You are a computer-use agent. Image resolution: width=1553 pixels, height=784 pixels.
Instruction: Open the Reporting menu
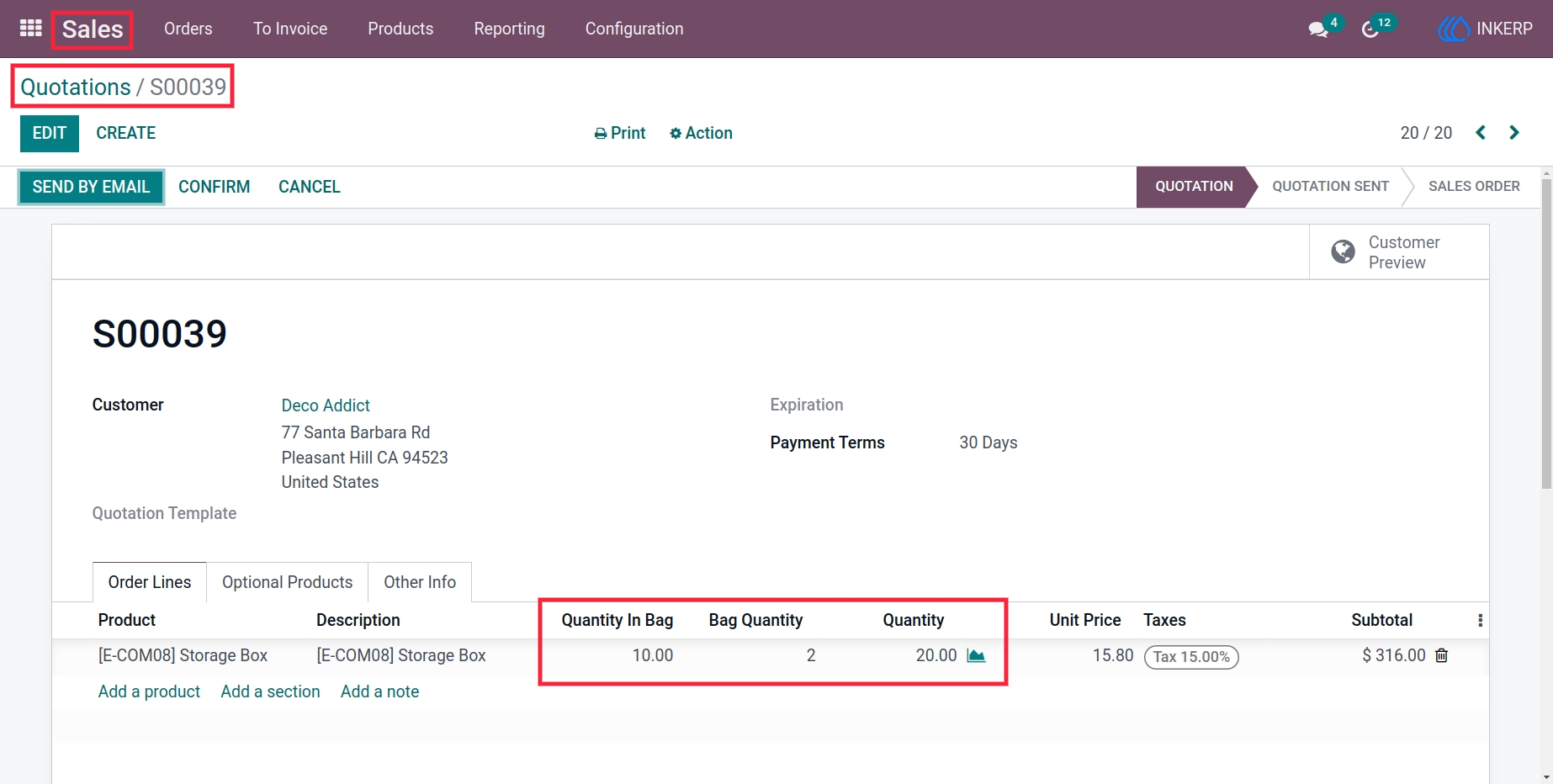509,29
